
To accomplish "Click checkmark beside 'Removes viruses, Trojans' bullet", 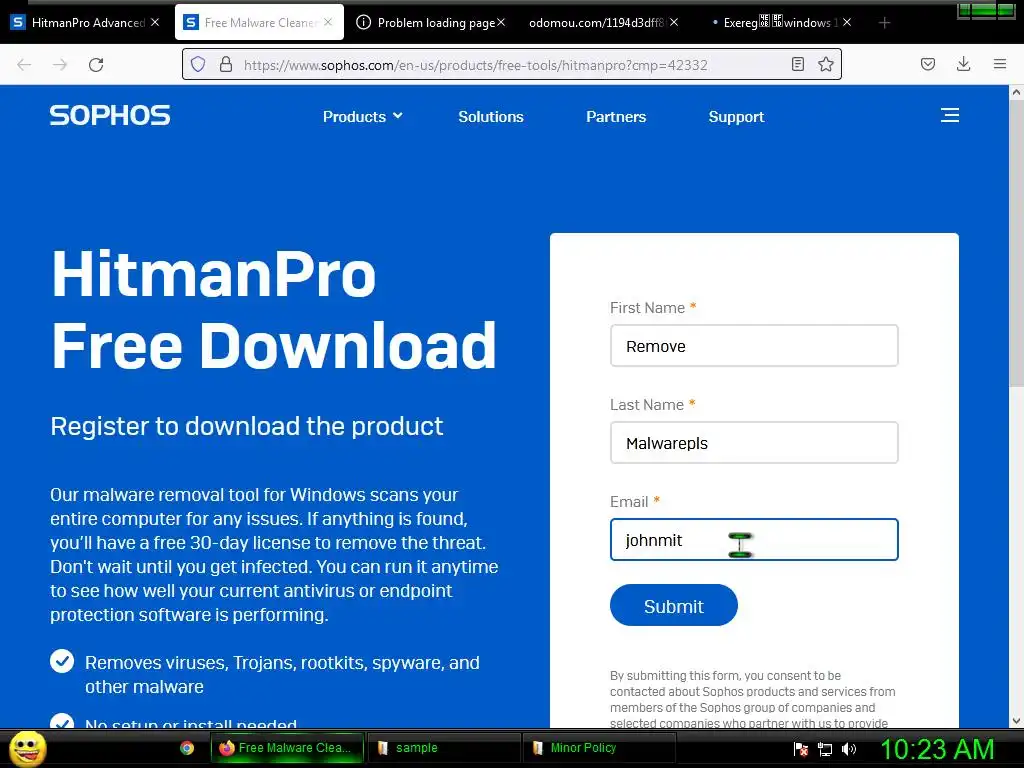I will point(62,661).
